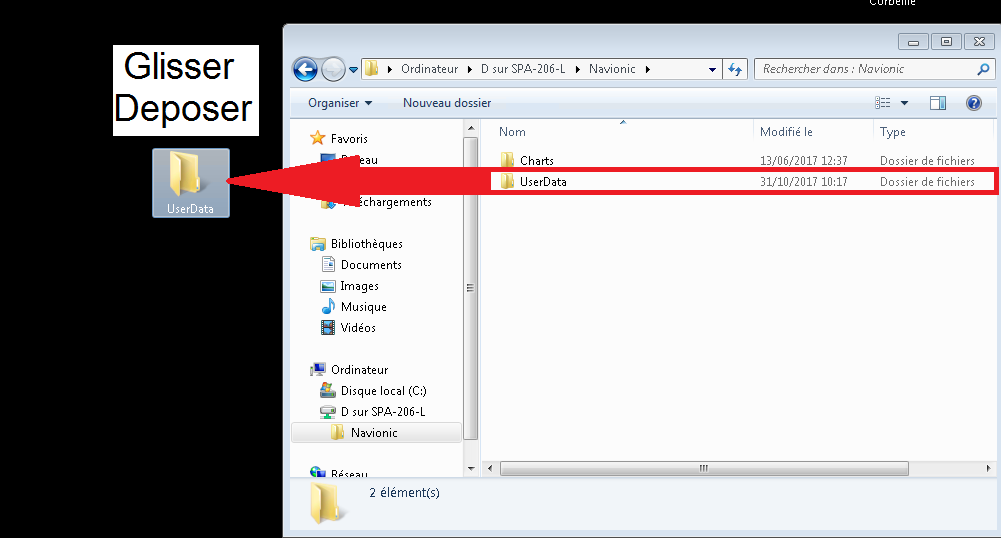1001x538 pixels.
Task: Click the Images library picture icon
Action: 328,286
